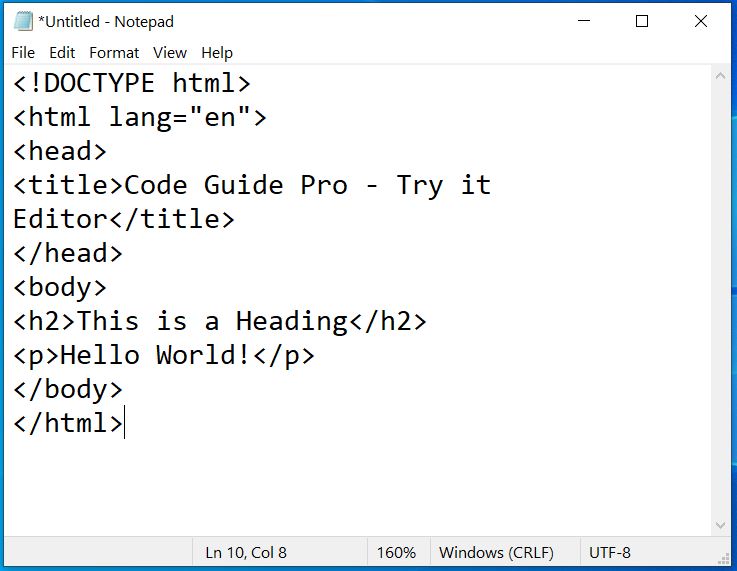Click the closing </head> tag line
This screenshot has width=737, height=571.
(68, 253)
